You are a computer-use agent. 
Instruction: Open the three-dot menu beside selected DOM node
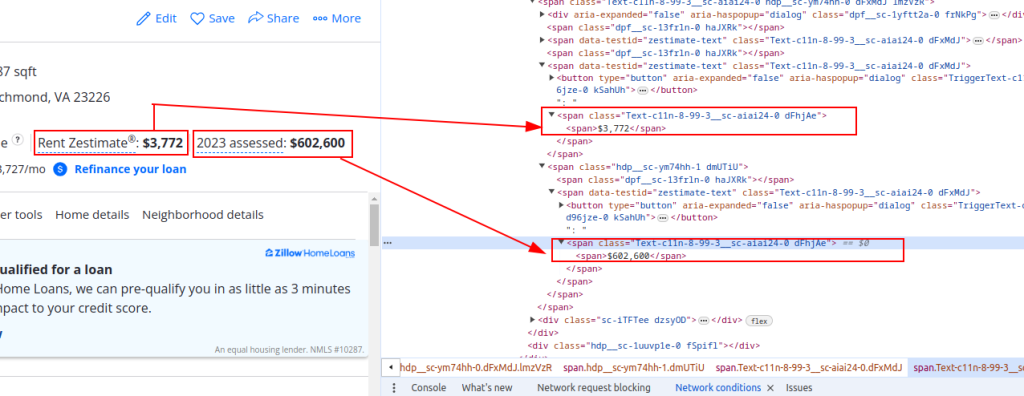click(x=387, y=242)
